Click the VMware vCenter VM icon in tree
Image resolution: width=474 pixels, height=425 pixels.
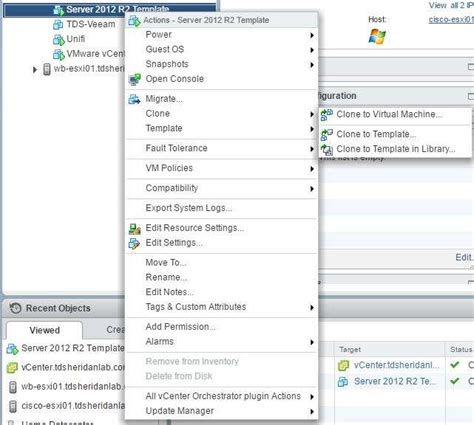(59, 54)
